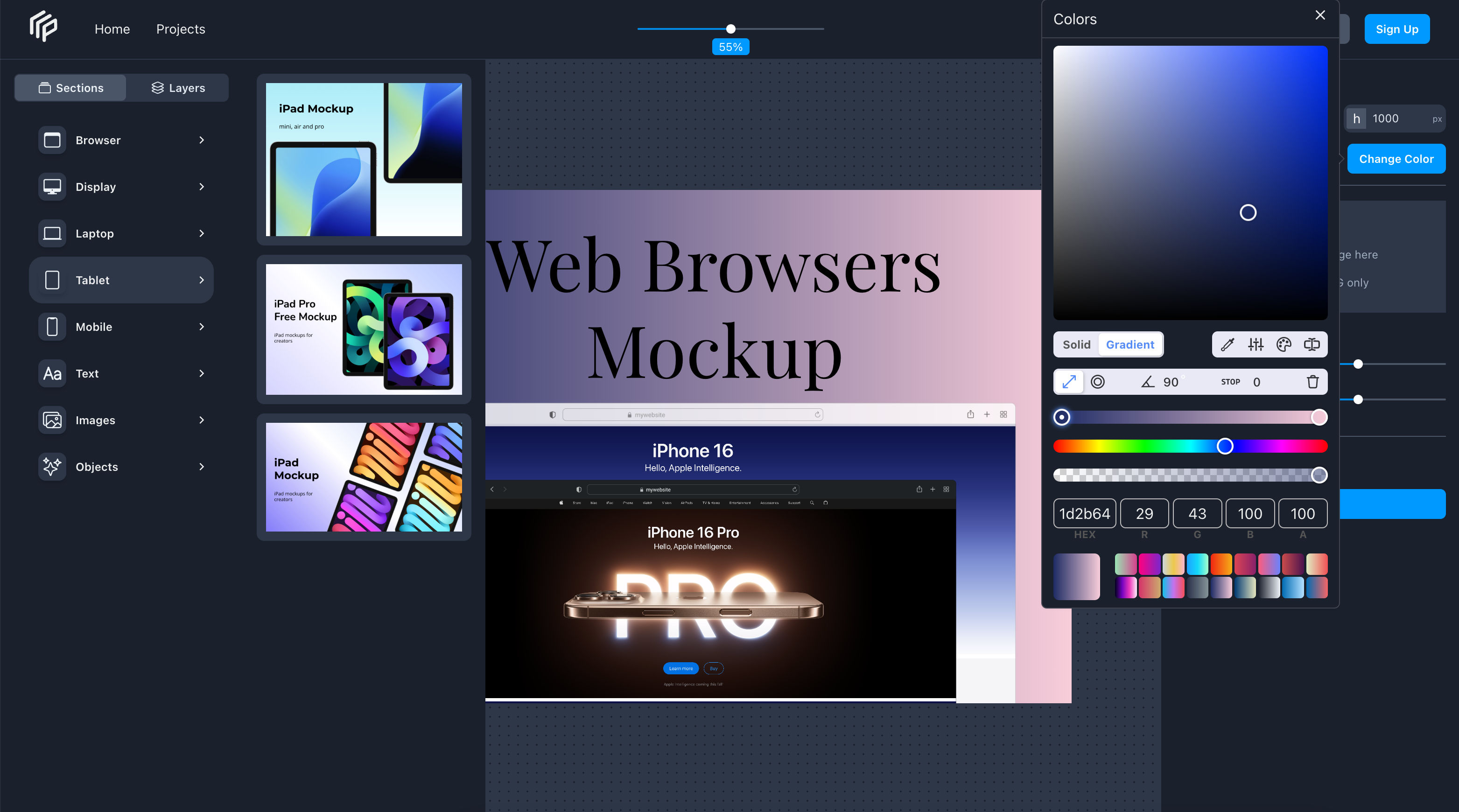The width and height of the screenshot is (1459, 812).
Task: Click the Change Color button
Action: [x=1396, y=159]
